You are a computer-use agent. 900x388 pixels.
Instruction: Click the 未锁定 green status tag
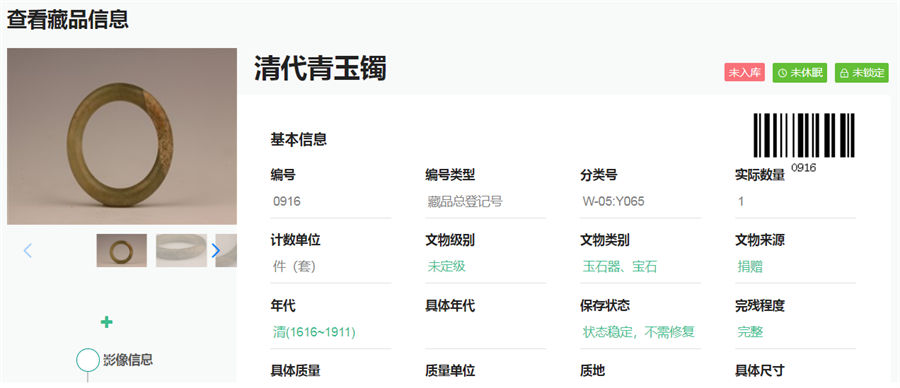[x=862, y=73]
